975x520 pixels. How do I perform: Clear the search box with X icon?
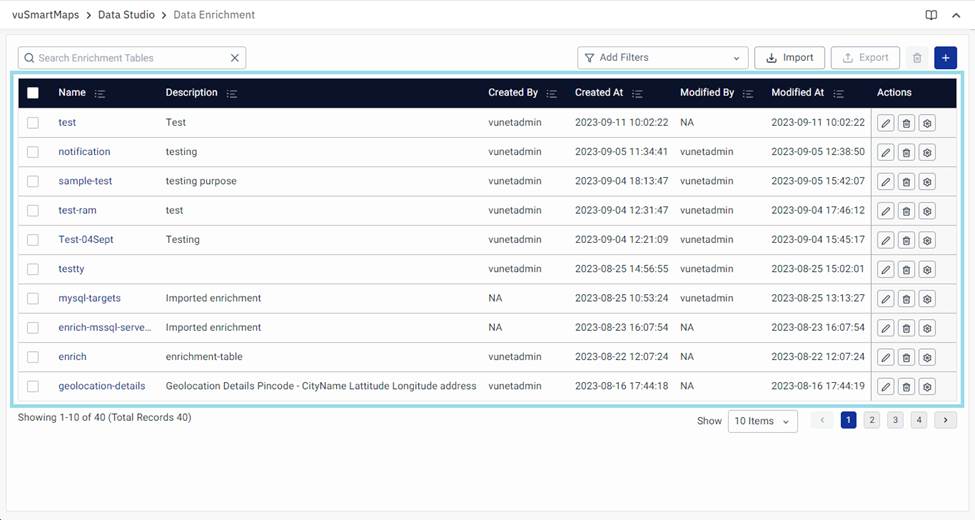235,58
